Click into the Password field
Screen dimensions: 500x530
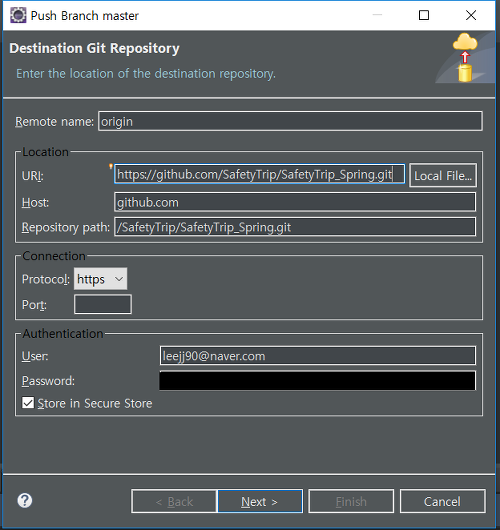318,381
